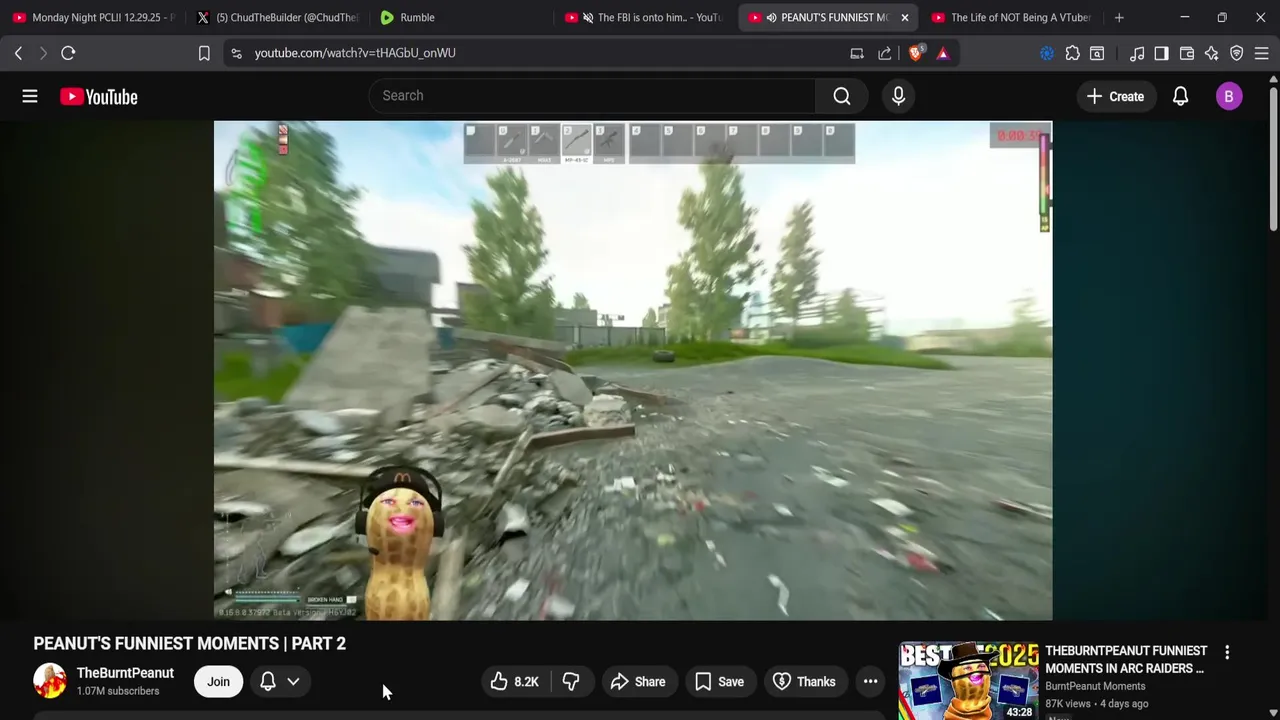Open the Brave VPN shield icon
This screenshot has width=1280, height=720.
pyautogui.click(x=1237, y=53)
